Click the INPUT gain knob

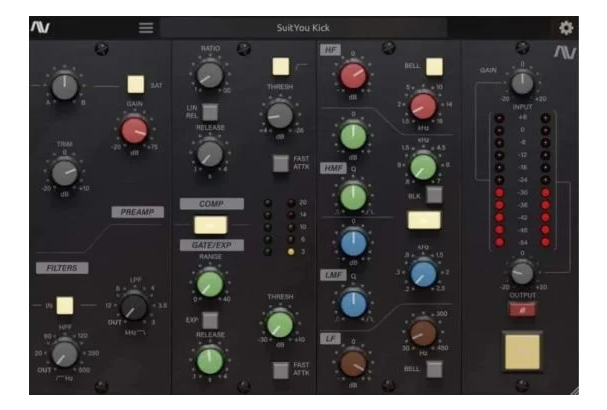coord(522,84)
